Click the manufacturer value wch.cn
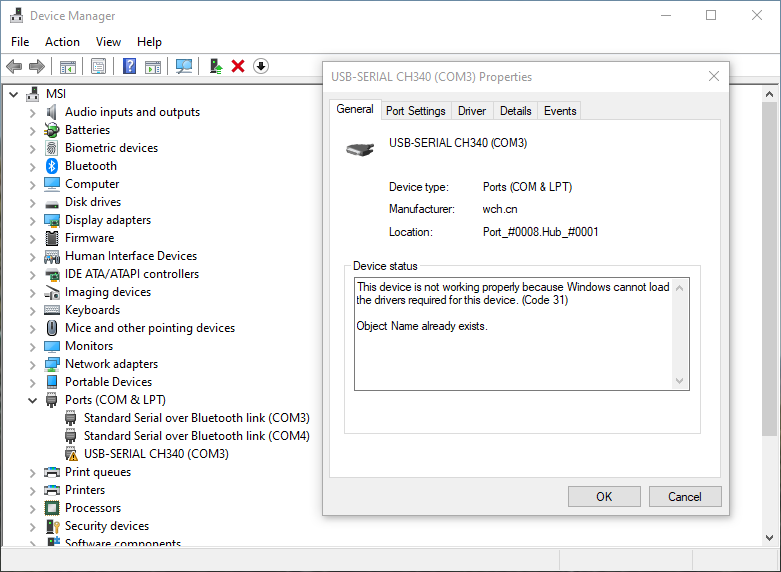Viewport: 781px width, 572px height. (500, 209)
